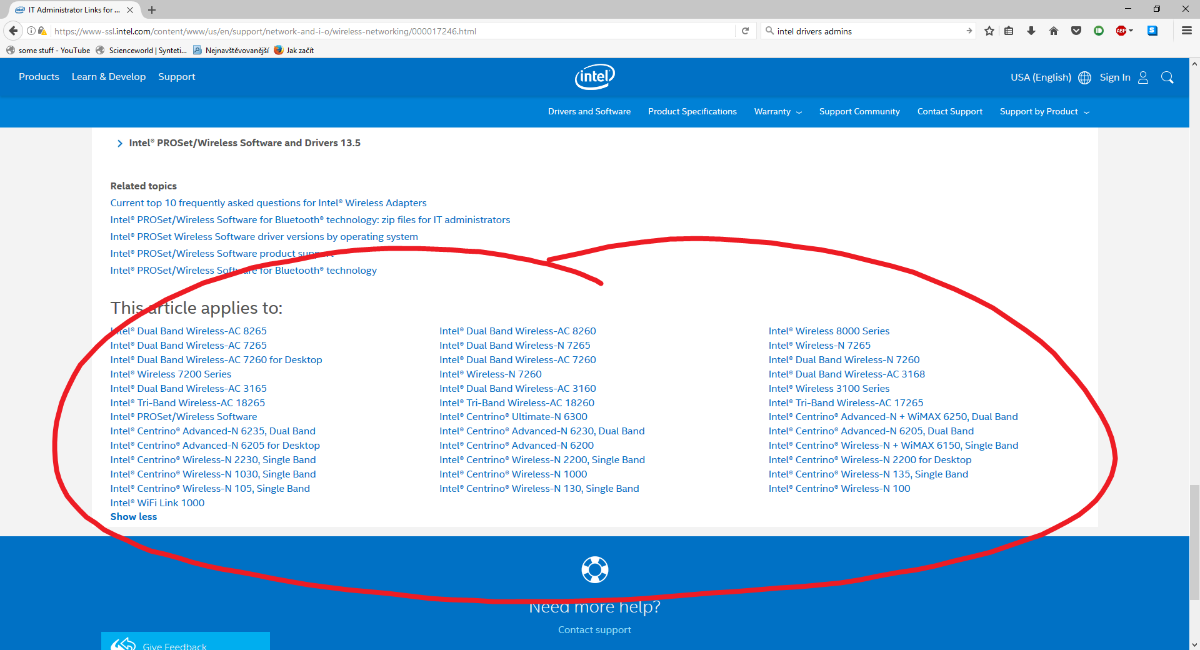Click the Firefox search box

point(865,31)
